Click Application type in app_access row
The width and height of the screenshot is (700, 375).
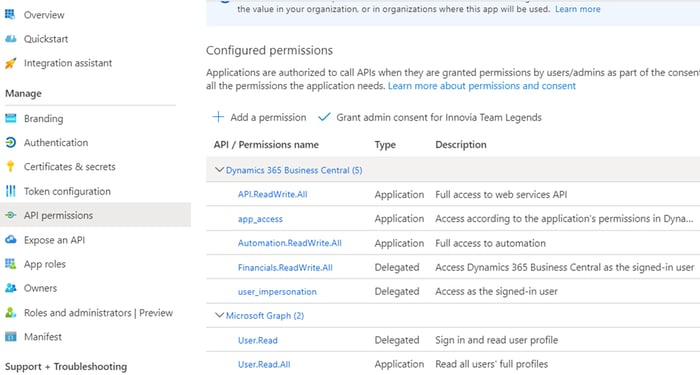(x=399, y=218)
